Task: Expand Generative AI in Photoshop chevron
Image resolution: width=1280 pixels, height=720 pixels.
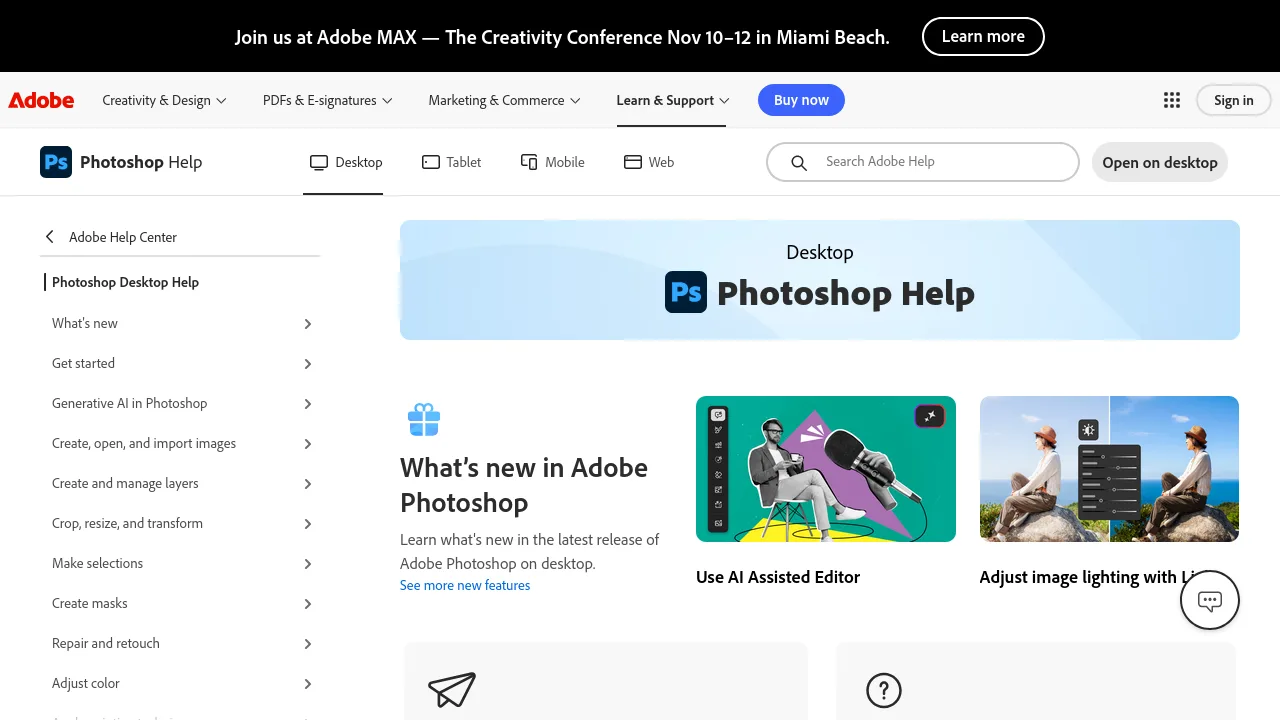Action: (308, 404)
